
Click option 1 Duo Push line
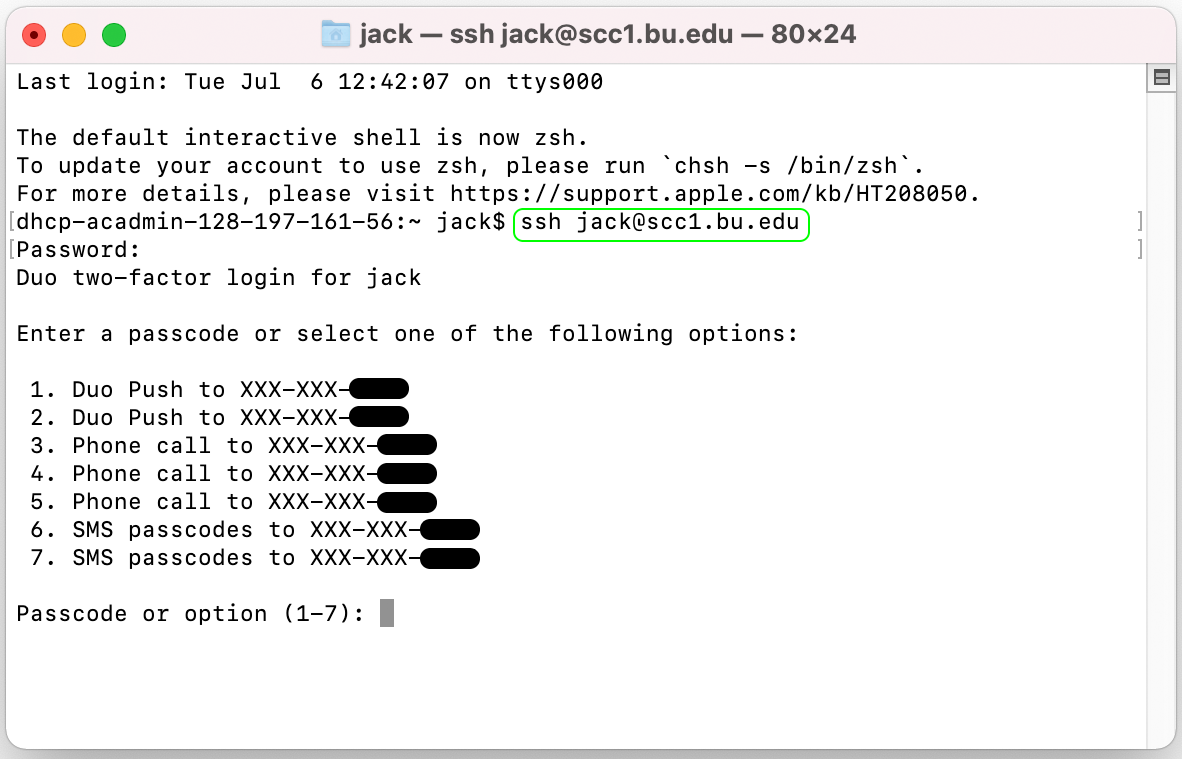tap(219, 390)
